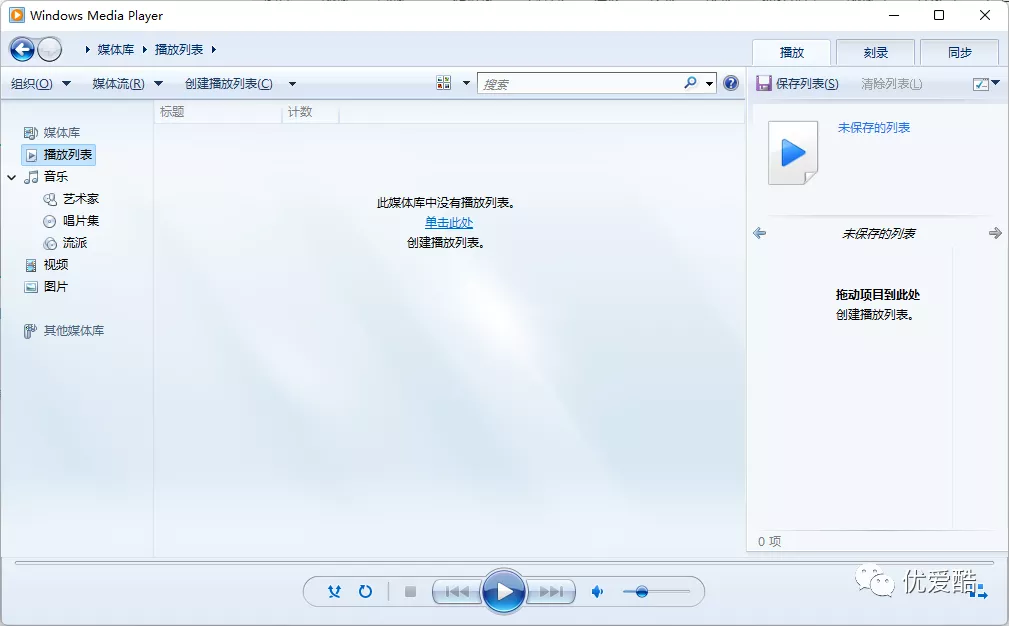This screenshot has width=1009, height=626.
Task: Go to next list with right arrow
Action: (x=995, y=233)
